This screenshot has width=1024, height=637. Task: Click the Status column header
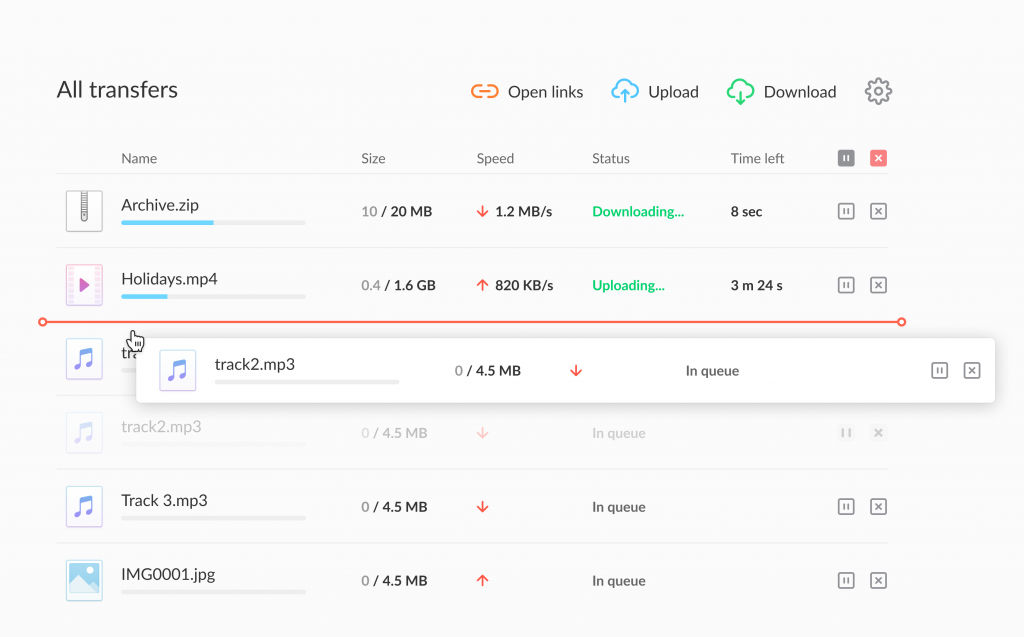click(610, 158)
